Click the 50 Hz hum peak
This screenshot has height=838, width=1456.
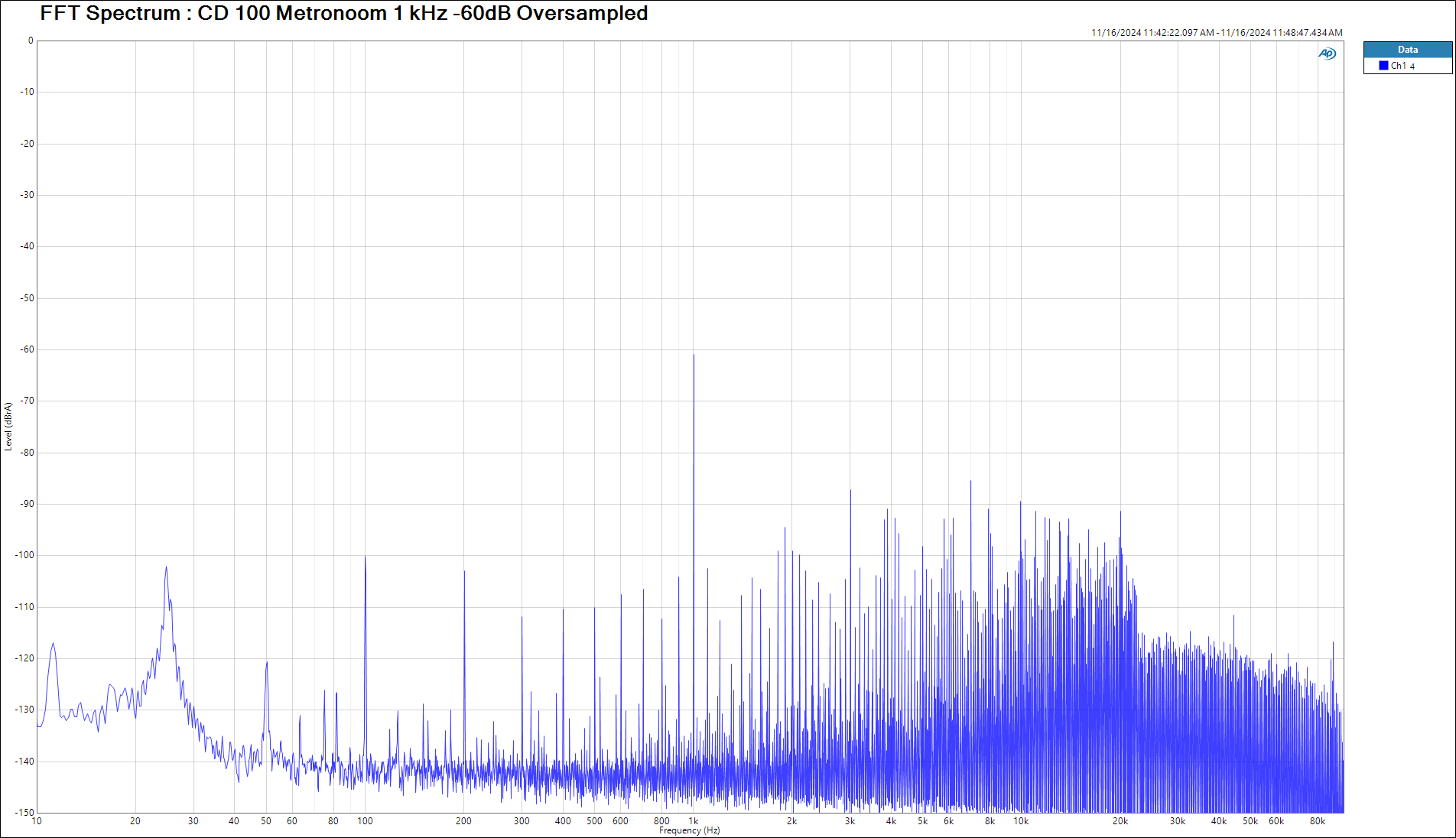pyautogui.click(x=266, y=664)
